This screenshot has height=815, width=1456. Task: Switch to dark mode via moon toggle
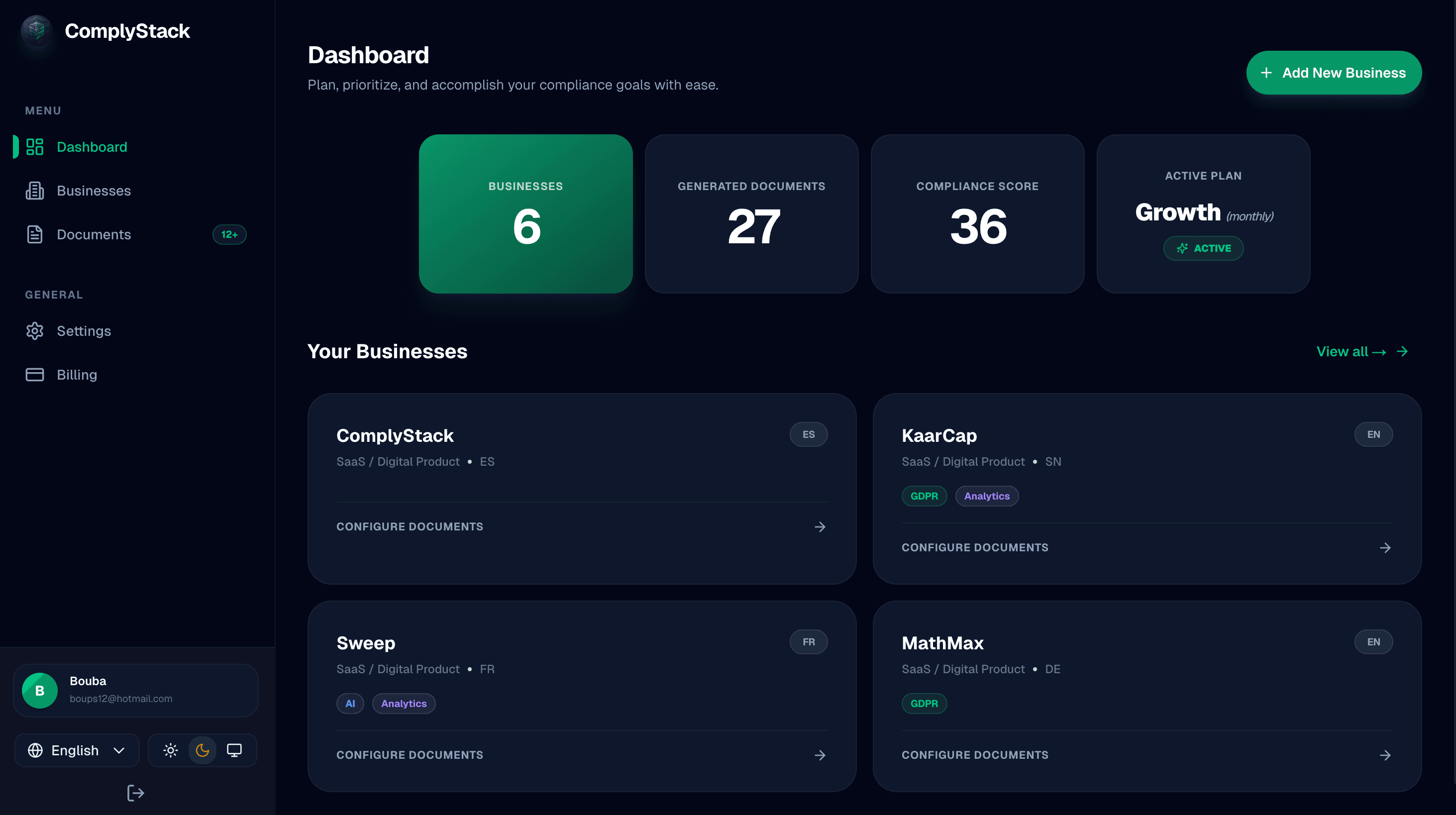[203, 750]
